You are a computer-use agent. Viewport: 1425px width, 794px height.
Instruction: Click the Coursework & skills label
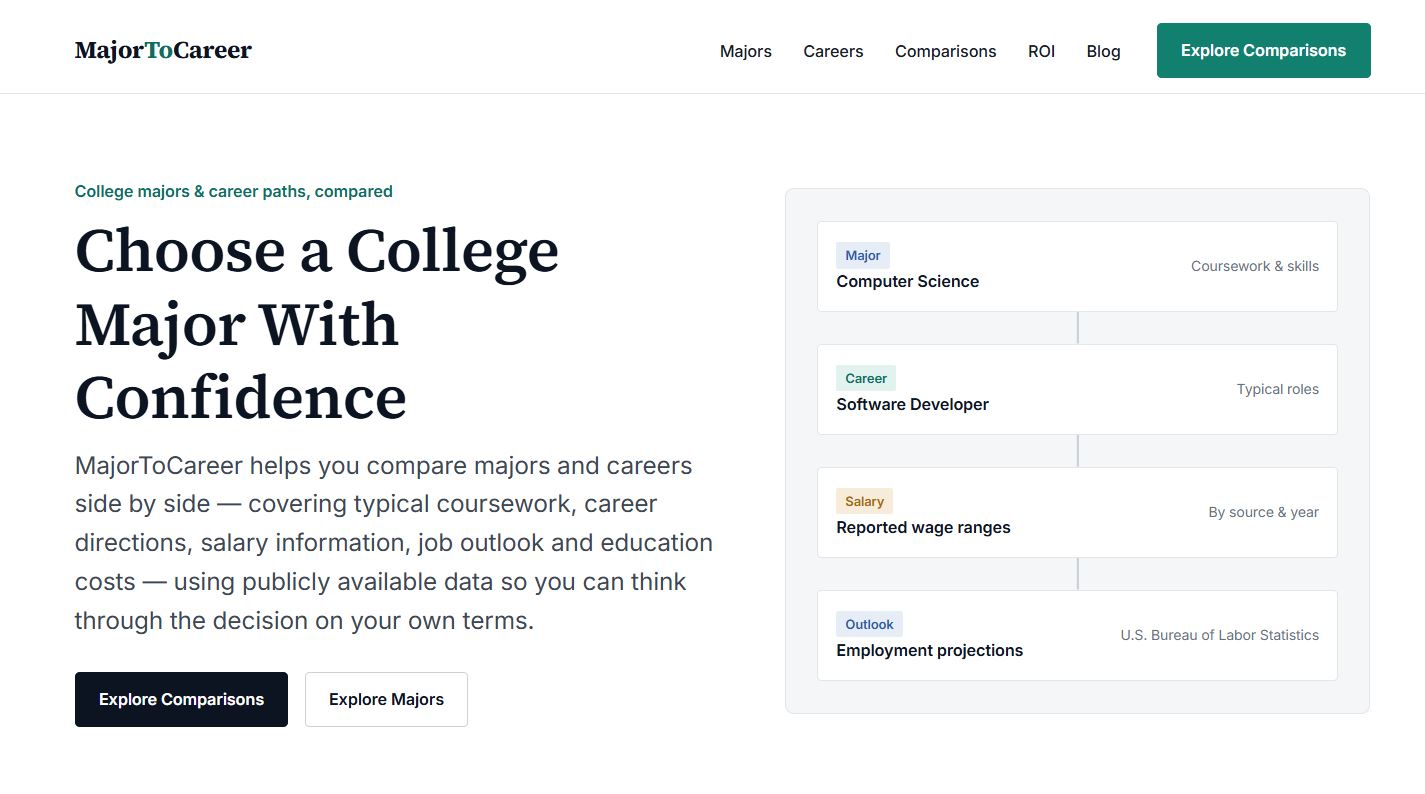pyautogui.click(x=1254, y=266)
